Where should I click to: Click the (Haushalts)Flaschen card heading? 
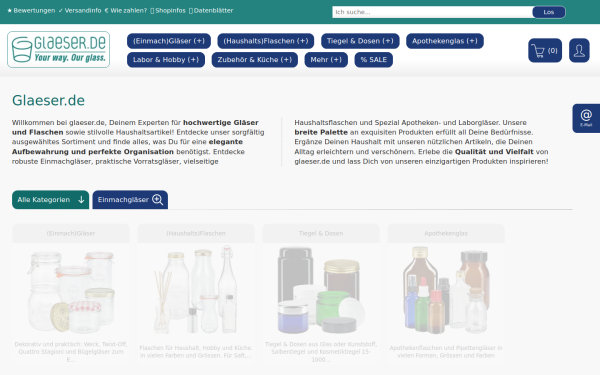click(x=196, y=233)
